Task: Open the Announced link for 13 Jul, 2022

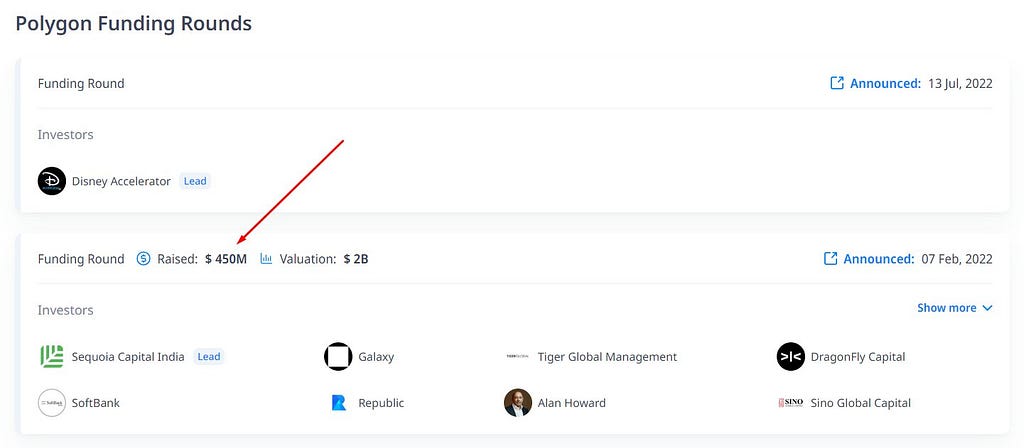Action: [885, 84]
